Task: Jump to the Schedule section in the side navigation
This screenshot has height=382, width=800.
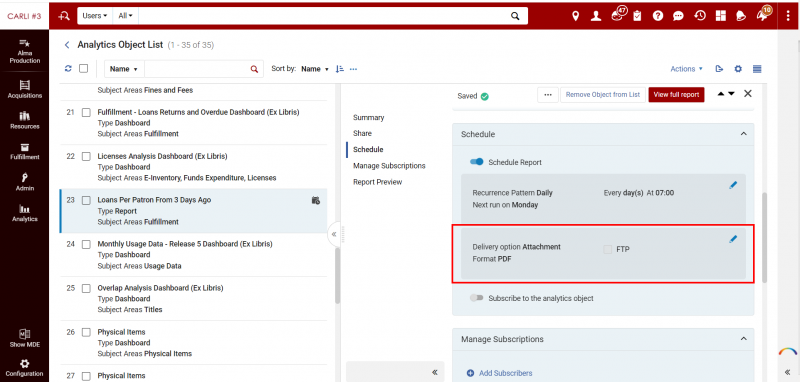Action: pyautogui.click(x=368, y=149)
